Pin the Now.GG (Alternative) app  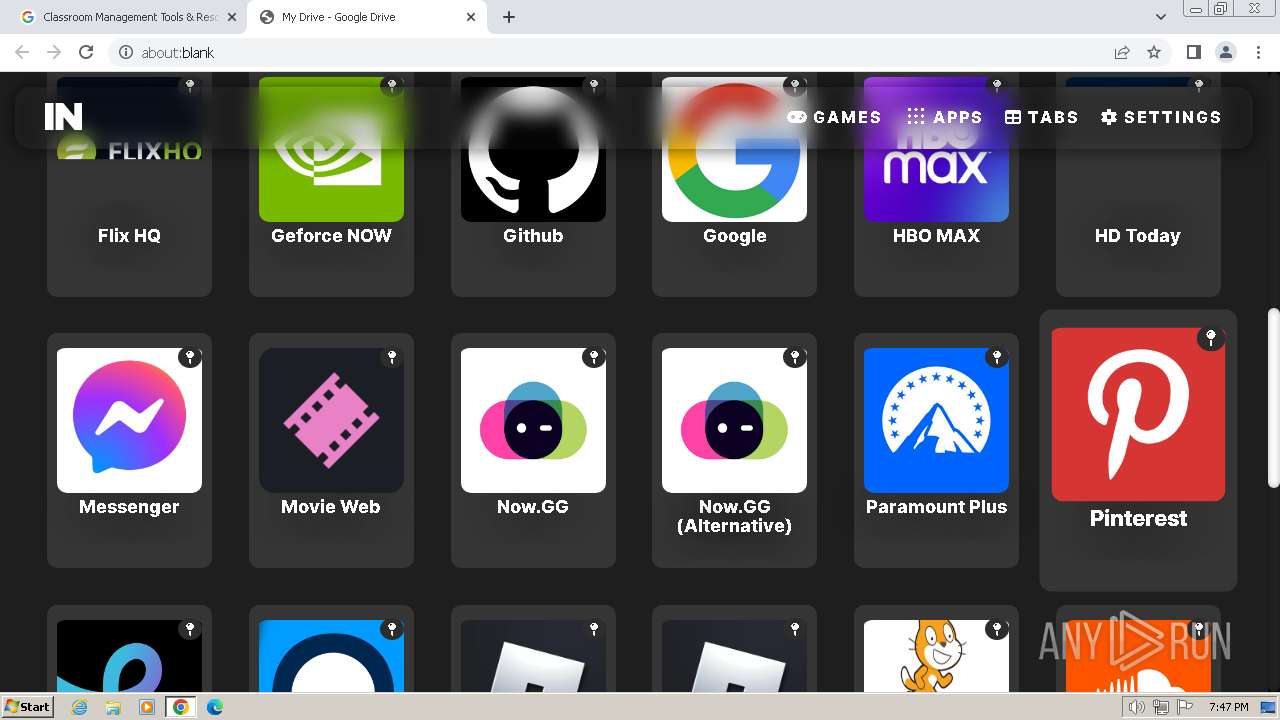[x=795, y=357]
